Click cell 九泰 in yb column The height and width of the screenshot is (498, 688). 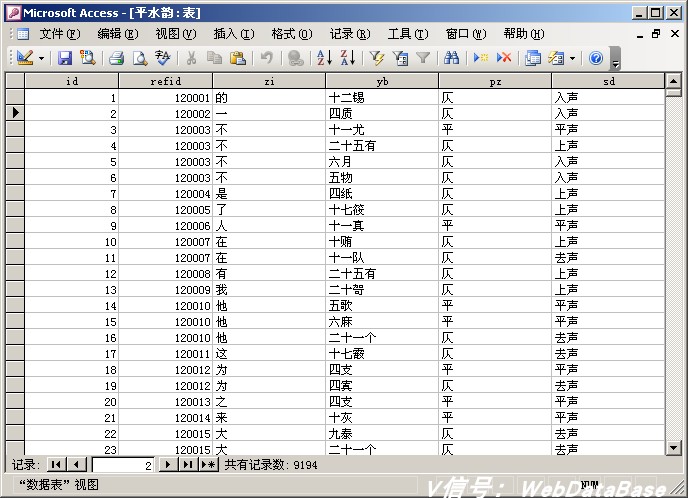click(382, 434)
